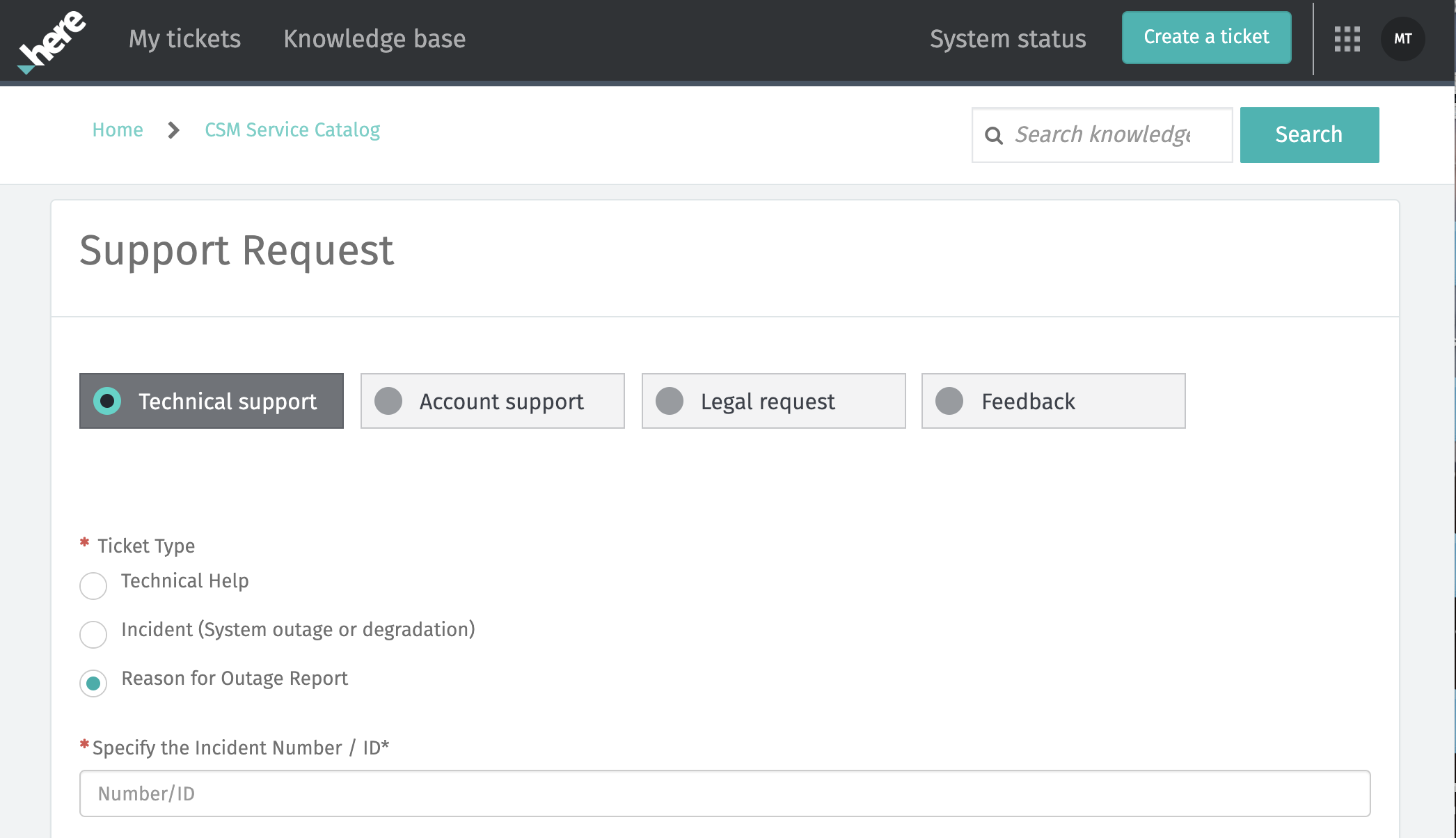Open the apps grid icon

tap(1347, 39)
